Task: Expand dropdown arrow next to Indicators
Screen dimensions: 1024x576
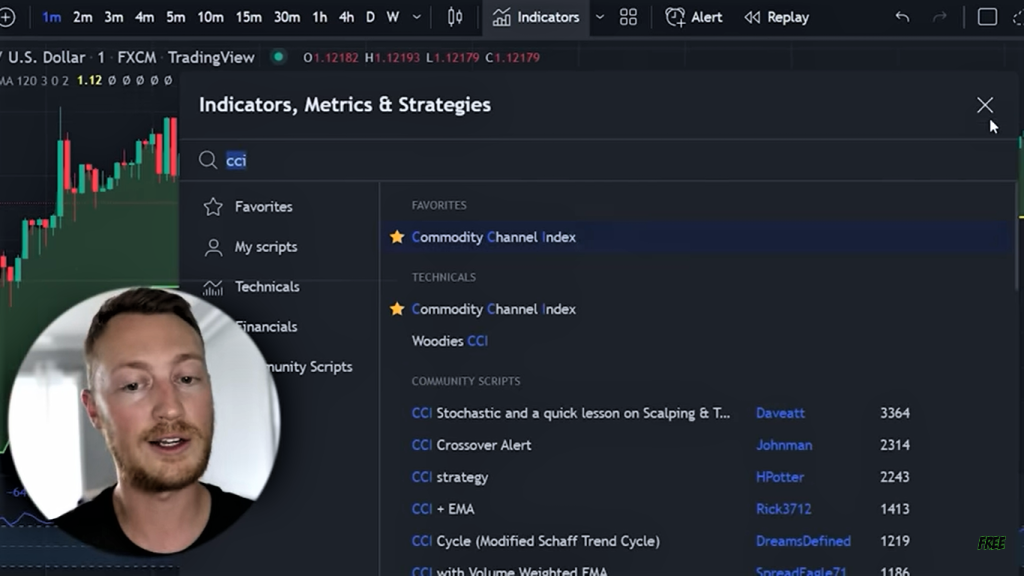Action: [600, 17]
